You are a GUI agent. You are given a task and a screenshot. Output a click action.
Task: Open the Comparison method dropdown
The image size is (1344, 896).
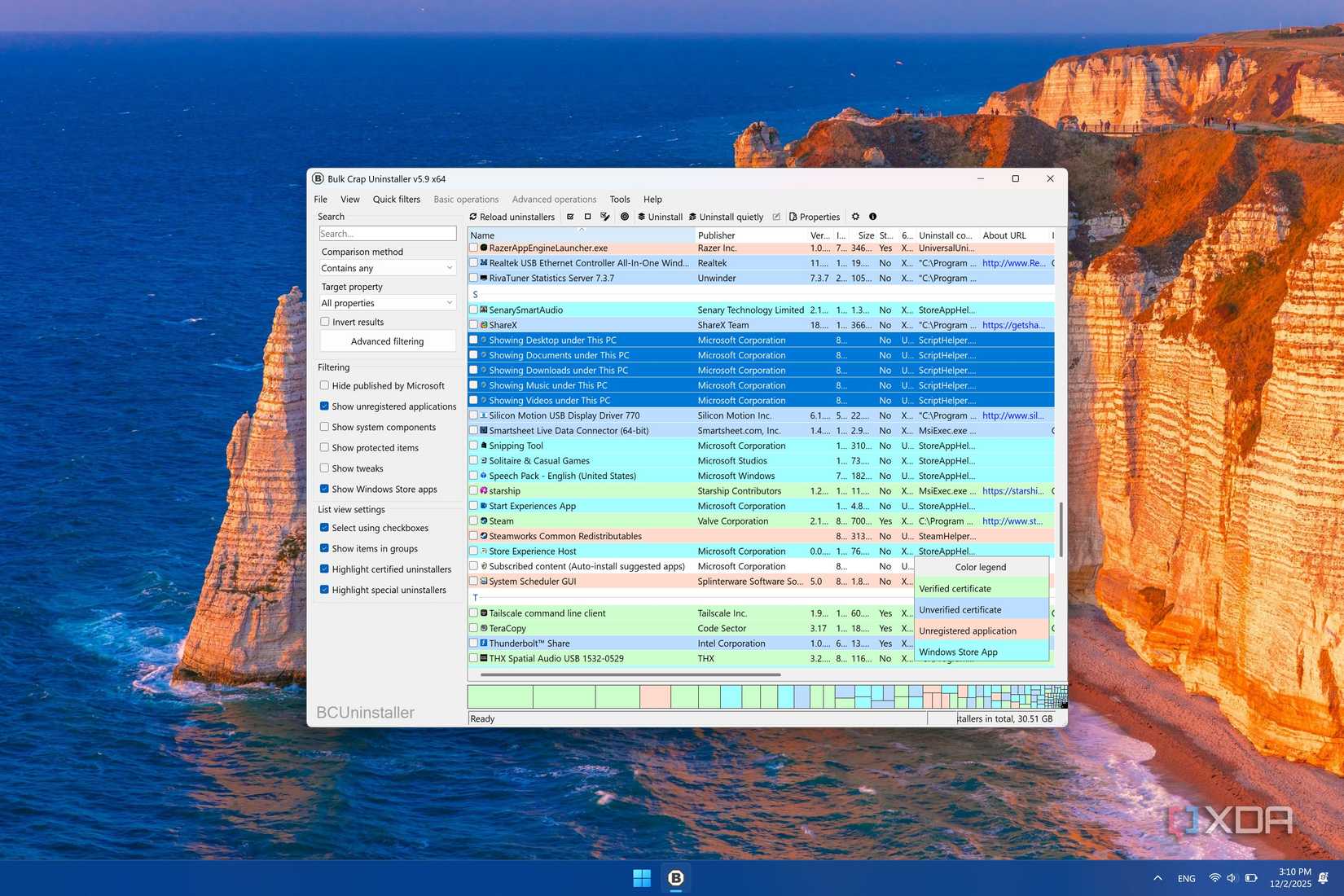tap(388, 268)
